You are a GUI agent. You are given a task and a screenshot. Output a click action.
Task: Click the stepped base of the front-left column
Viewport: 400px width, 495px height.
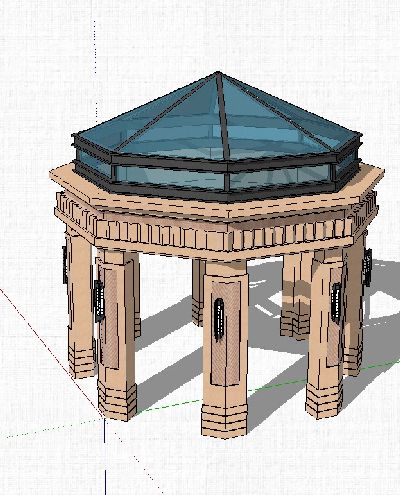117,401
